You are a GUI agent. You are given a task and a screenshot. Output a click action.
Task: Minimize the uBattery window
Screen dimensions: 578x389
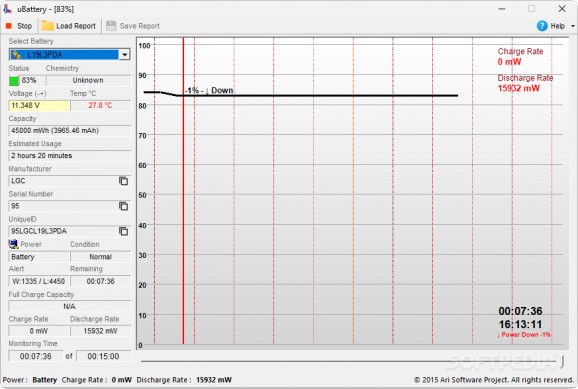pyautogui.click(x=502, y=8)
